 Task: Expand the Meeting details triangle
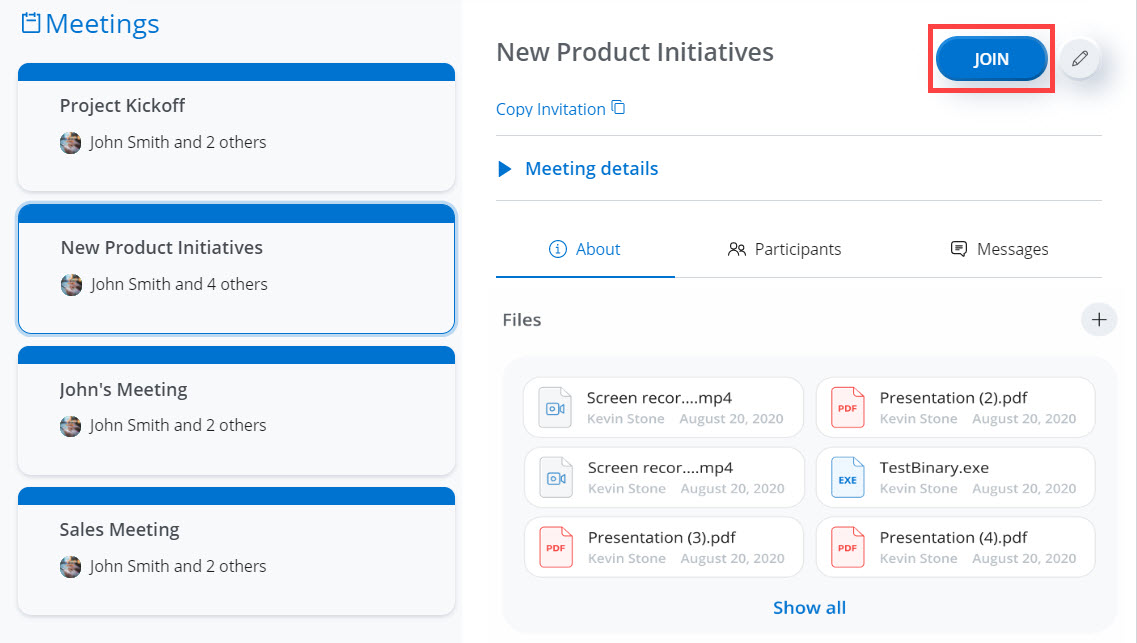(505, 169)
